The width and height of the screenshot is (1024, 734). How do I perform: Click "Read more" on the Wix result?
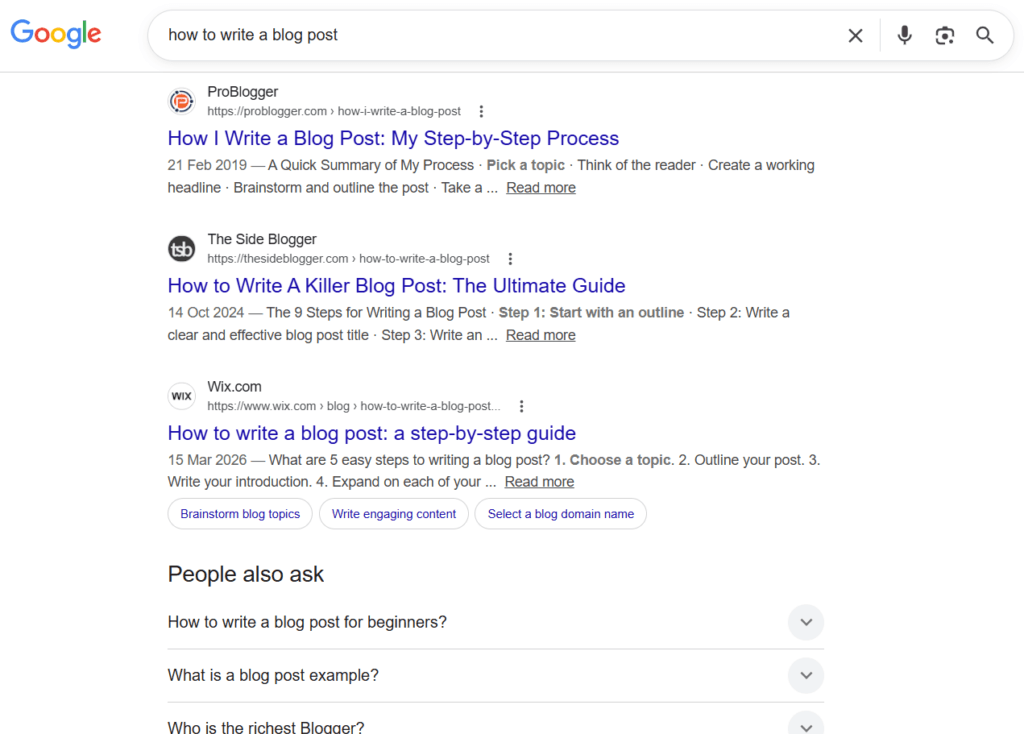point(539,481)
